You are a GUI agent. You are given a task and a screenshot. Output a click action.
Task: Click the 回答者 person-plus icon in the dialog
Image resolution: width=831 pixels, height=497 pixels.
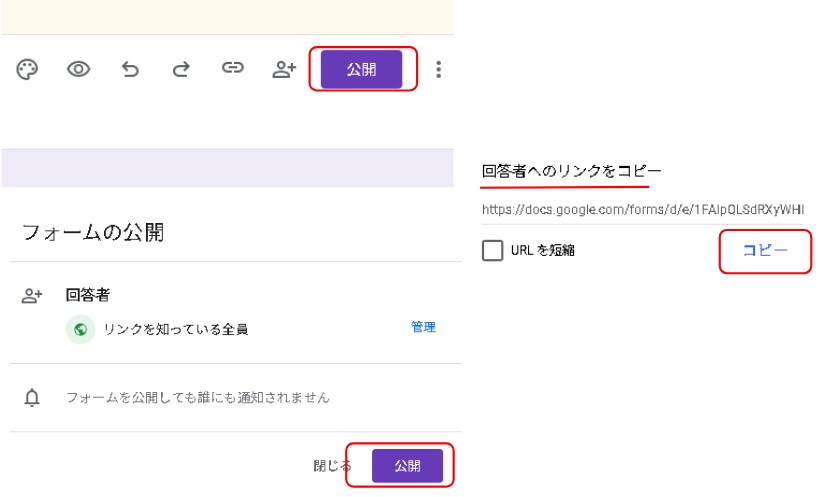(32, 296)
